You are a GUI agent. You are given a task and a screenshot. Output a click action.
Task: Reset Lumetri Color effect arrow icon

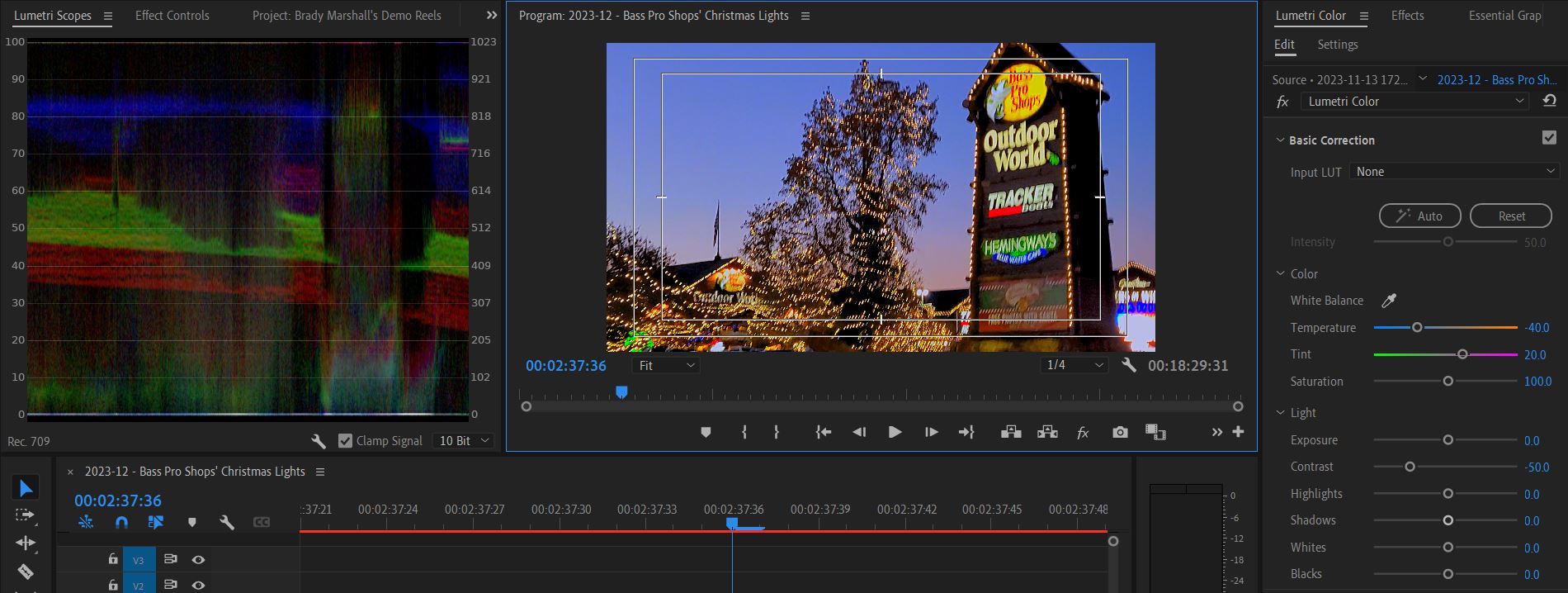(x=1548, y=101)
